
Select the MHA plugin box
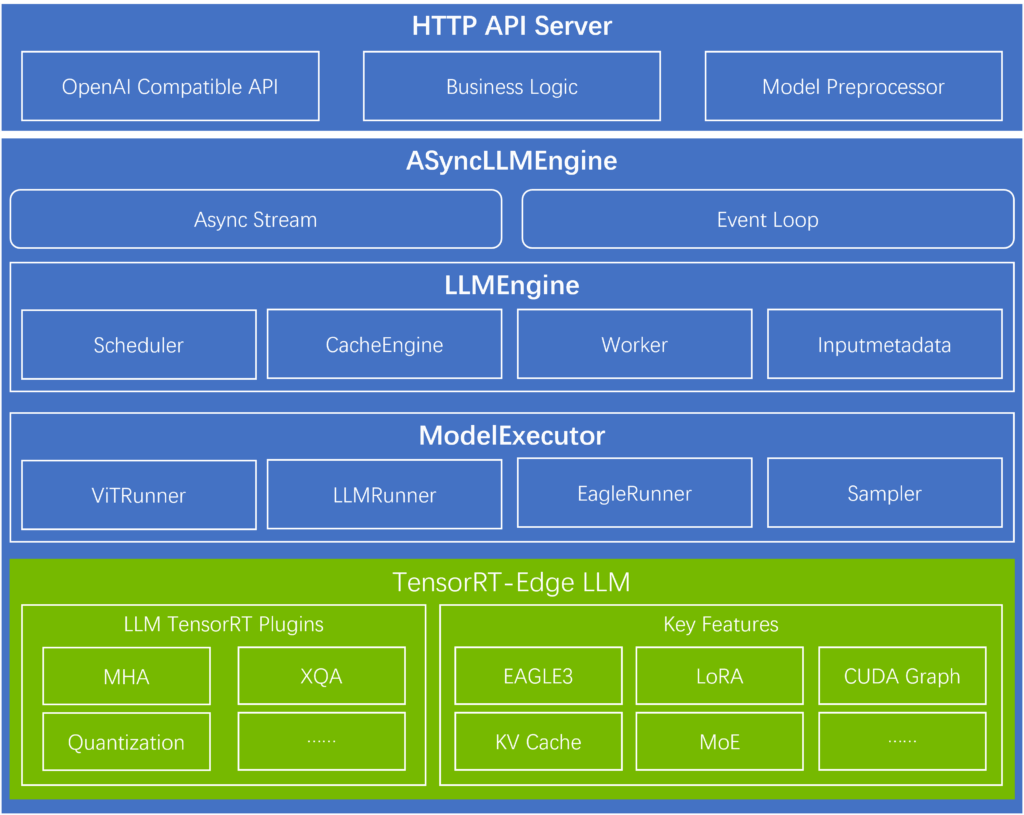click(127, 677)
